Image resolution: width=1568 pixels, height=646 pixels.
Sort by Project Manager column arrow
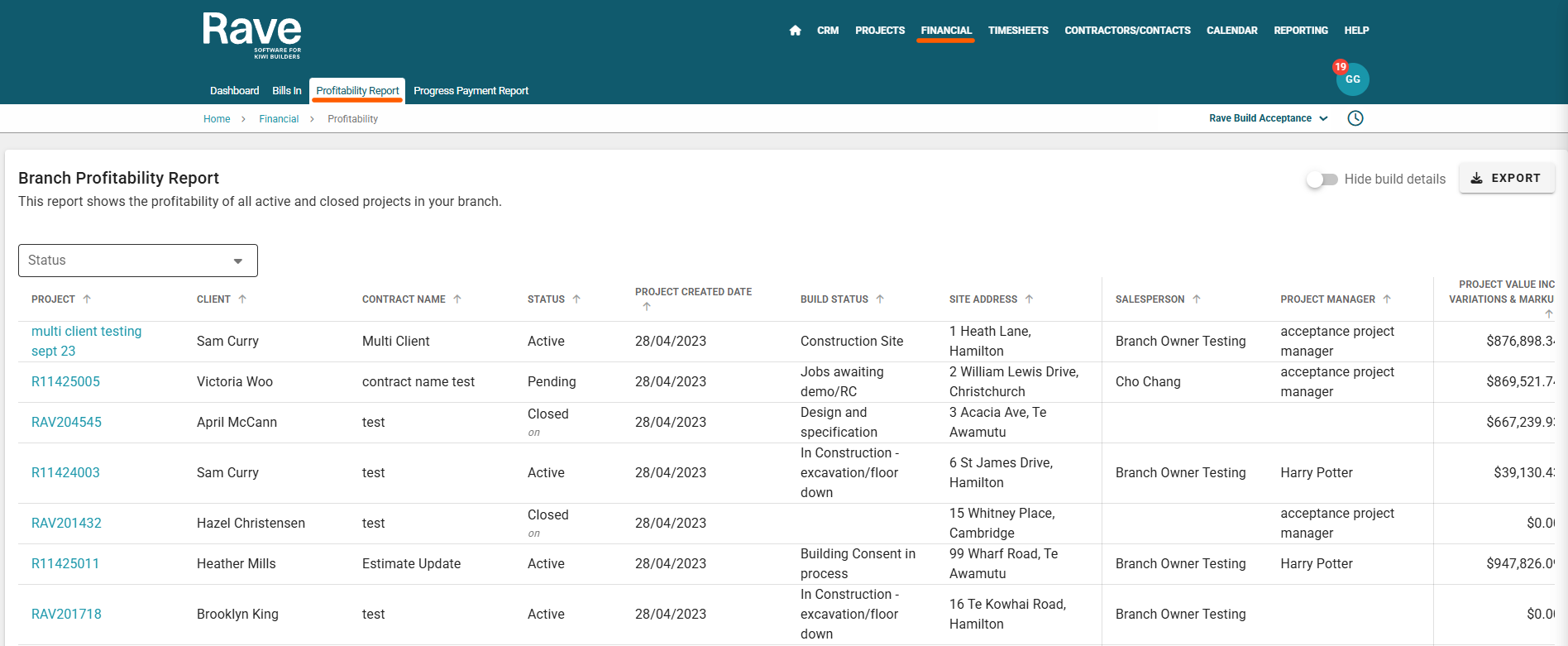point(1387,299)
